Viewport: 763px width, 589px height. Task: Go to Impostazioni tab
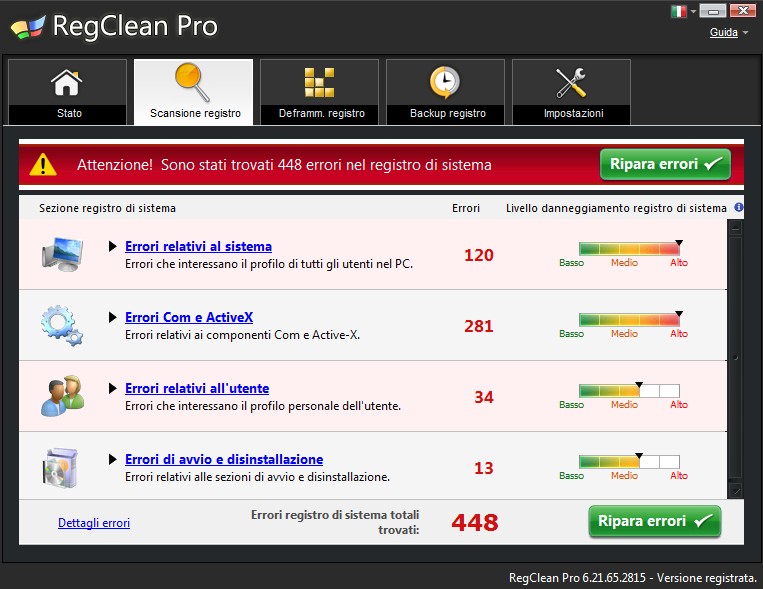click(572, 92)
